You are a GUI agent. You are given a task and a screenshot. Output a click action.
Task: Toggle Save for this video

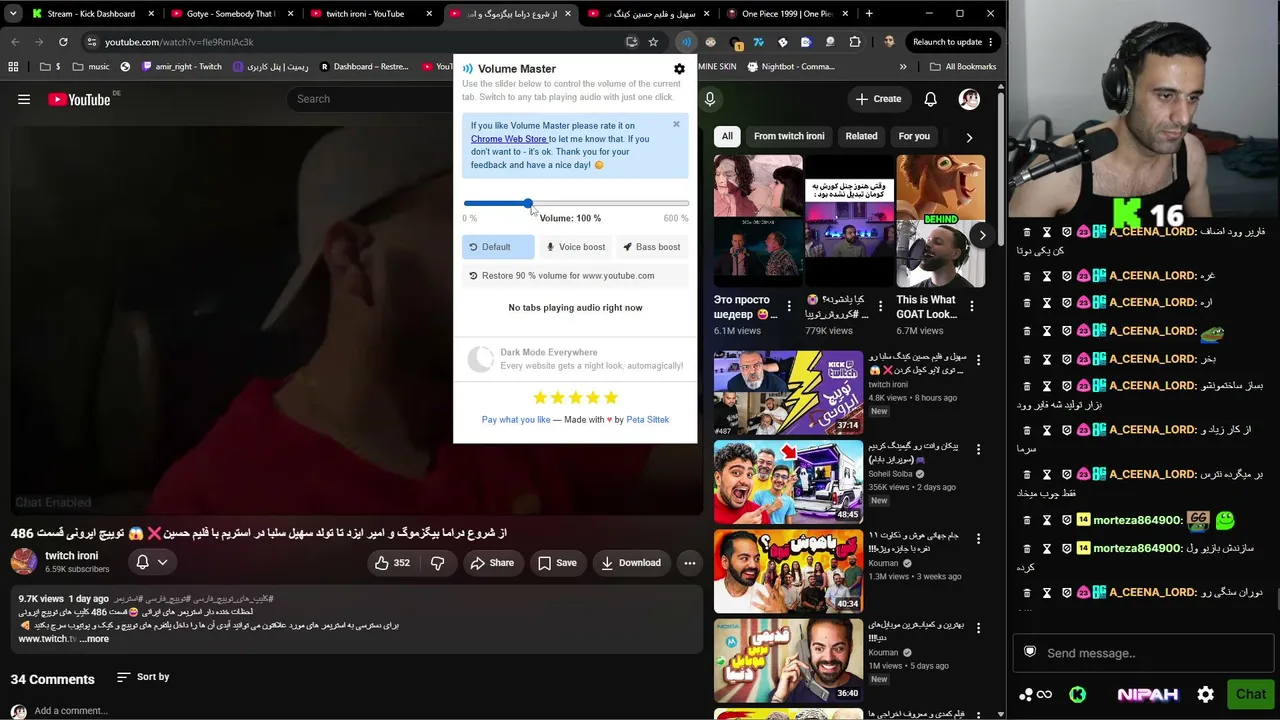[x=557, y=563]
